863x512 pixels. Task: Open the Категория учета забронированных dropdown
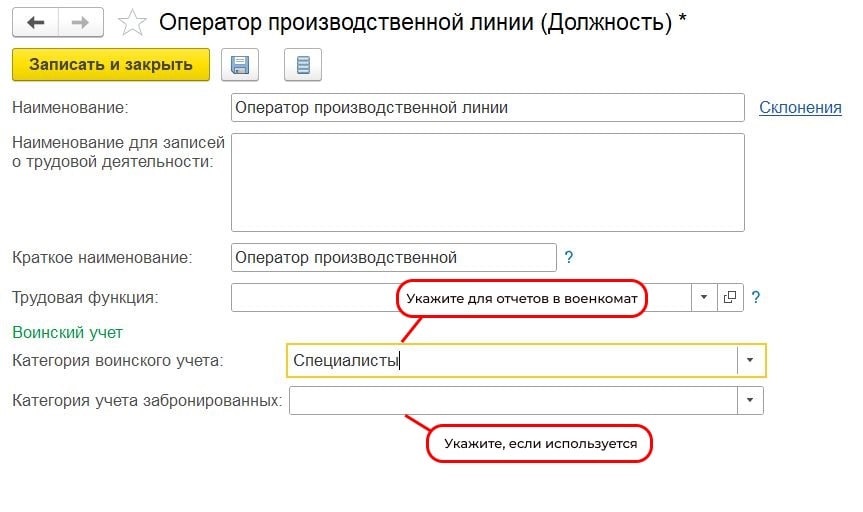coord(750,401)
